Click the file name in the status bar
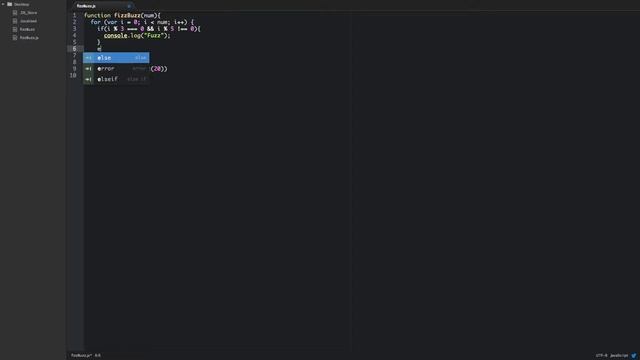Screen dimensions: 640x360 81,356
